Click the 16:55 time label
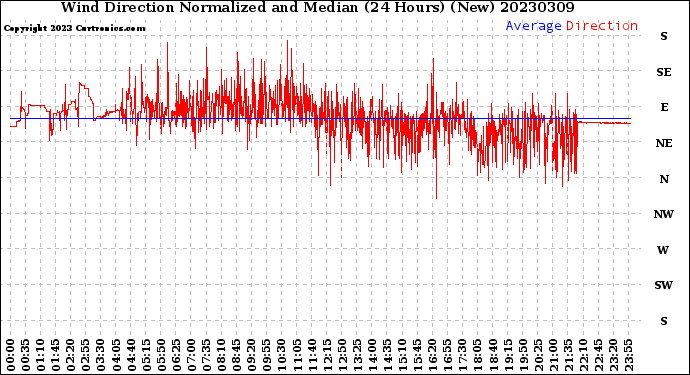 448,356
